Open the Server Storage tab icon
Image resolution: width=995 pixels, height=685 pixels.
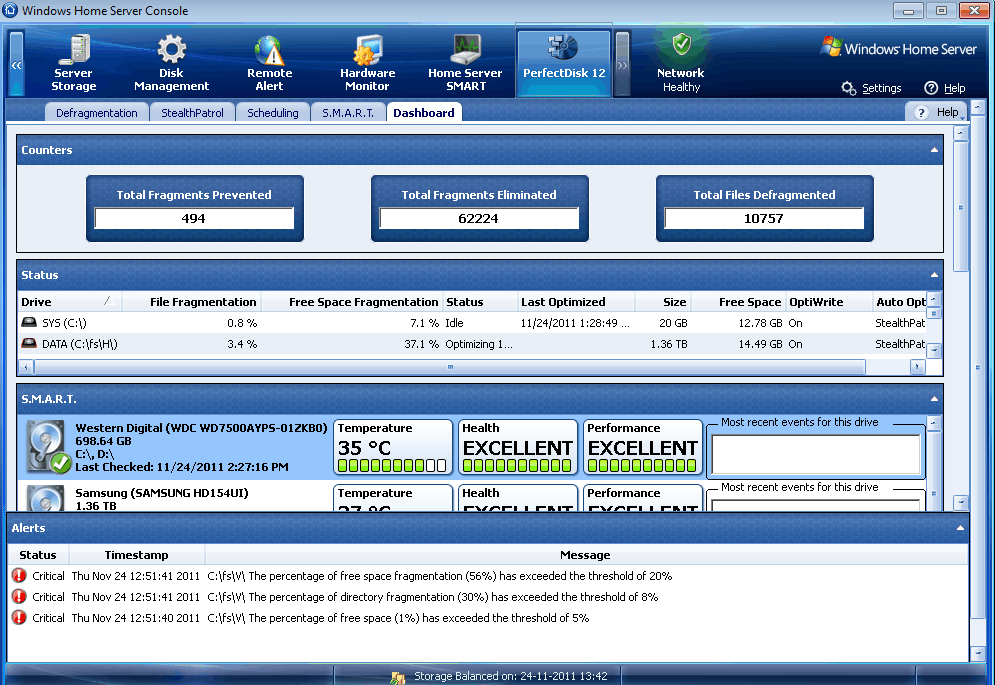[74, 50]
